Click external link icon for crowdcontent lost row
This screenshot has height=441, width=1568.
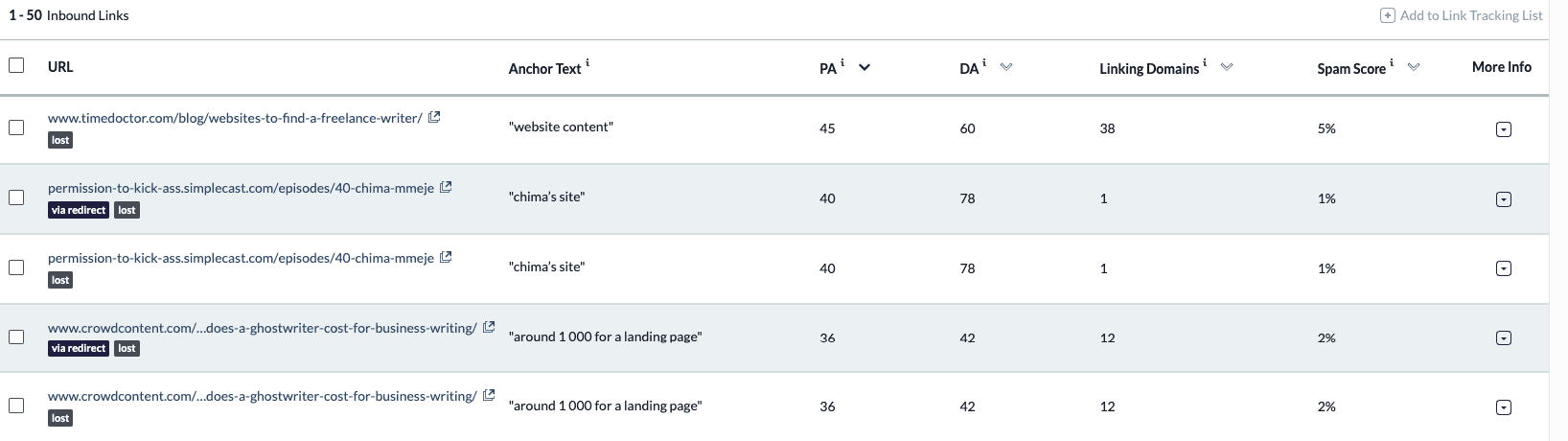(489, 395)
